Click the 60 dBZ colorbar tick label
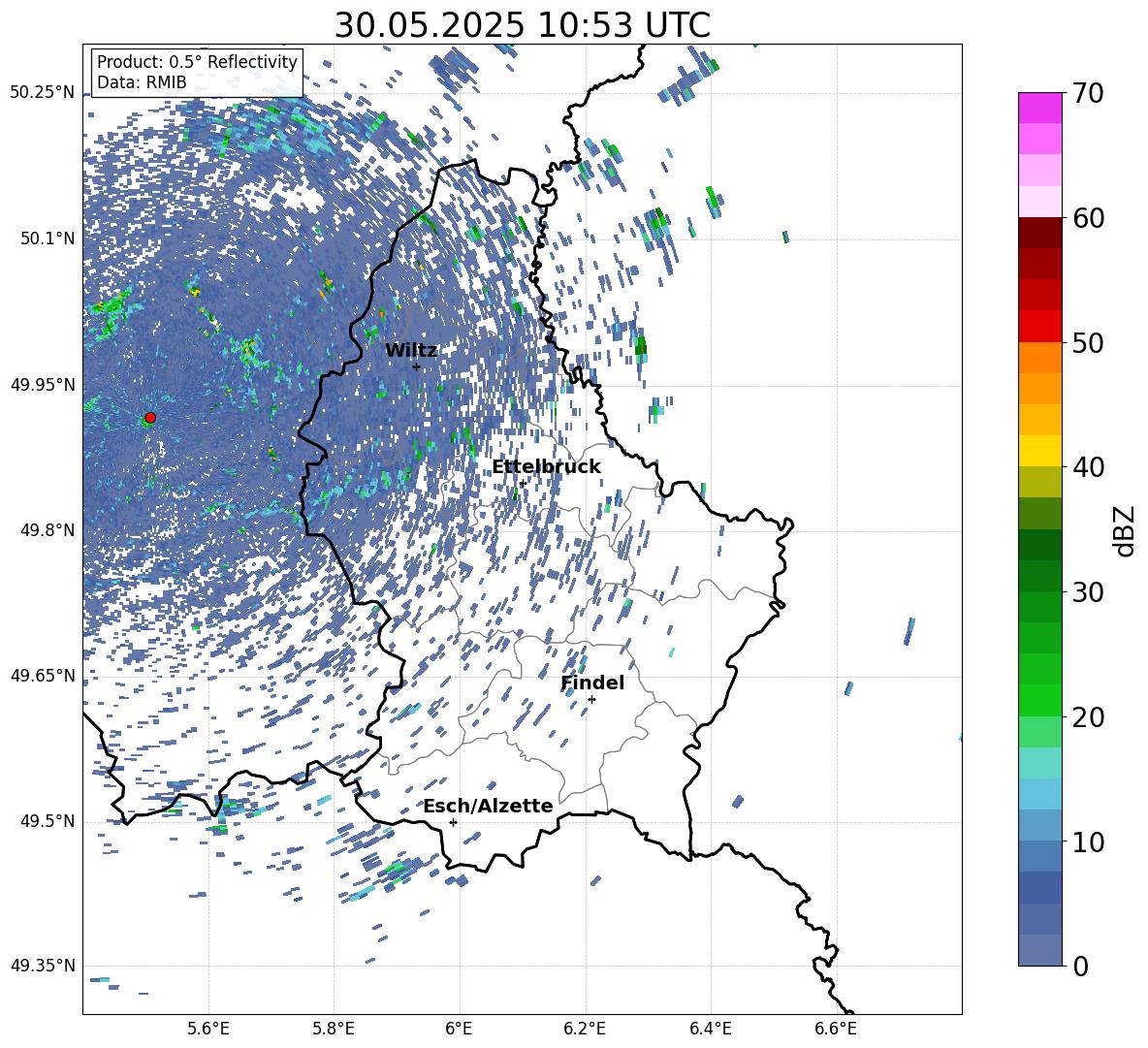Viewport: 1148px width, 1048px height. click(1089, 218)
